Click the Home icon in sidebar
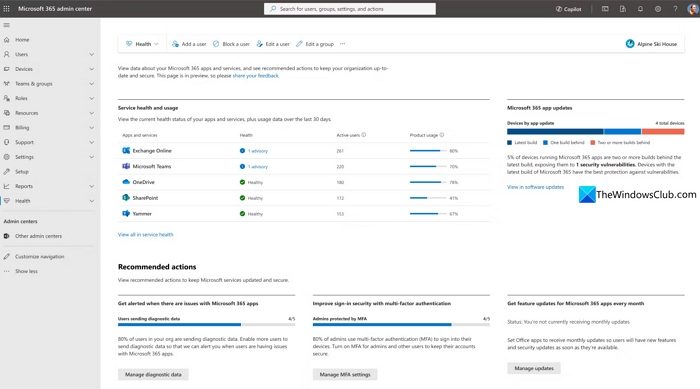 7,40
